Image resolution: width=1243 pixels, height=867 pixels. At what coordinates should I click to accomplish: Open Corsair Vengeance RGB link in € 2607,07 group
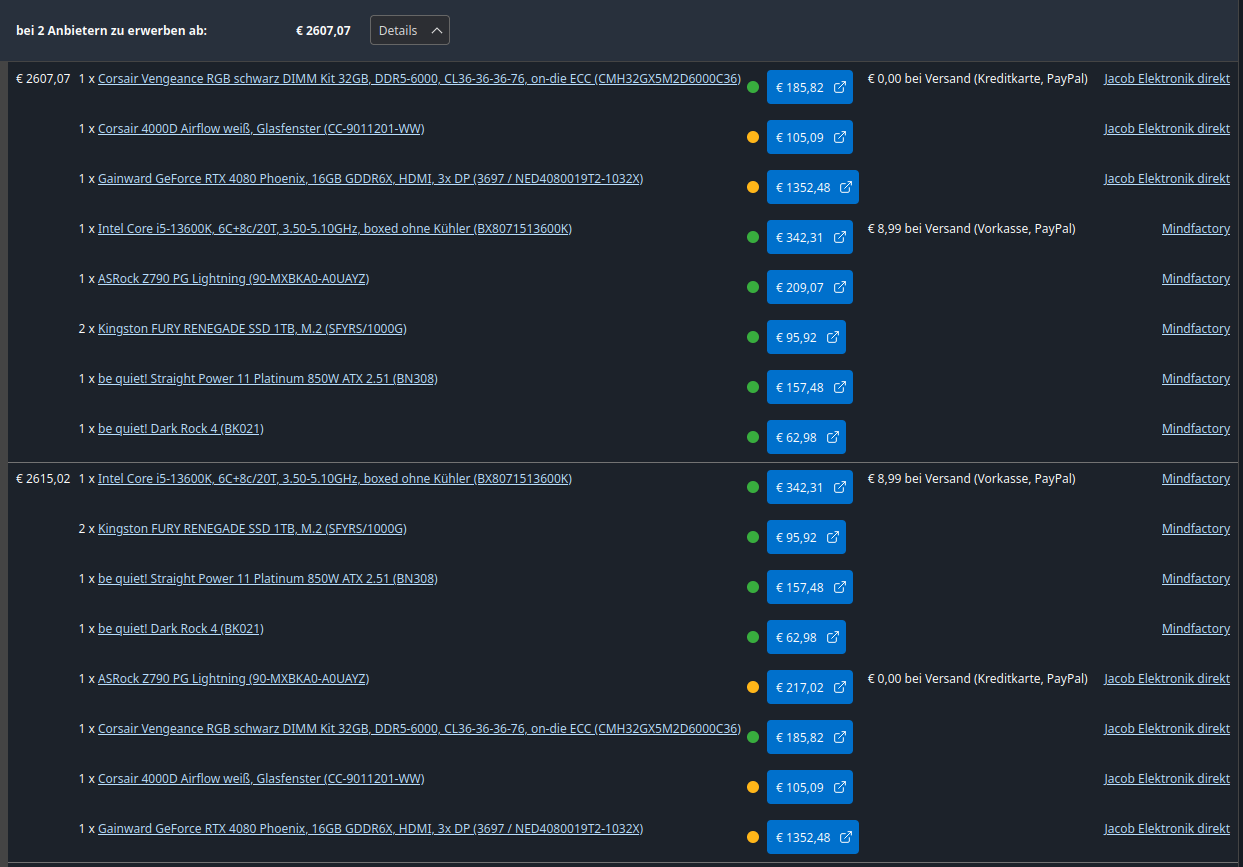[x=419, y=79]
